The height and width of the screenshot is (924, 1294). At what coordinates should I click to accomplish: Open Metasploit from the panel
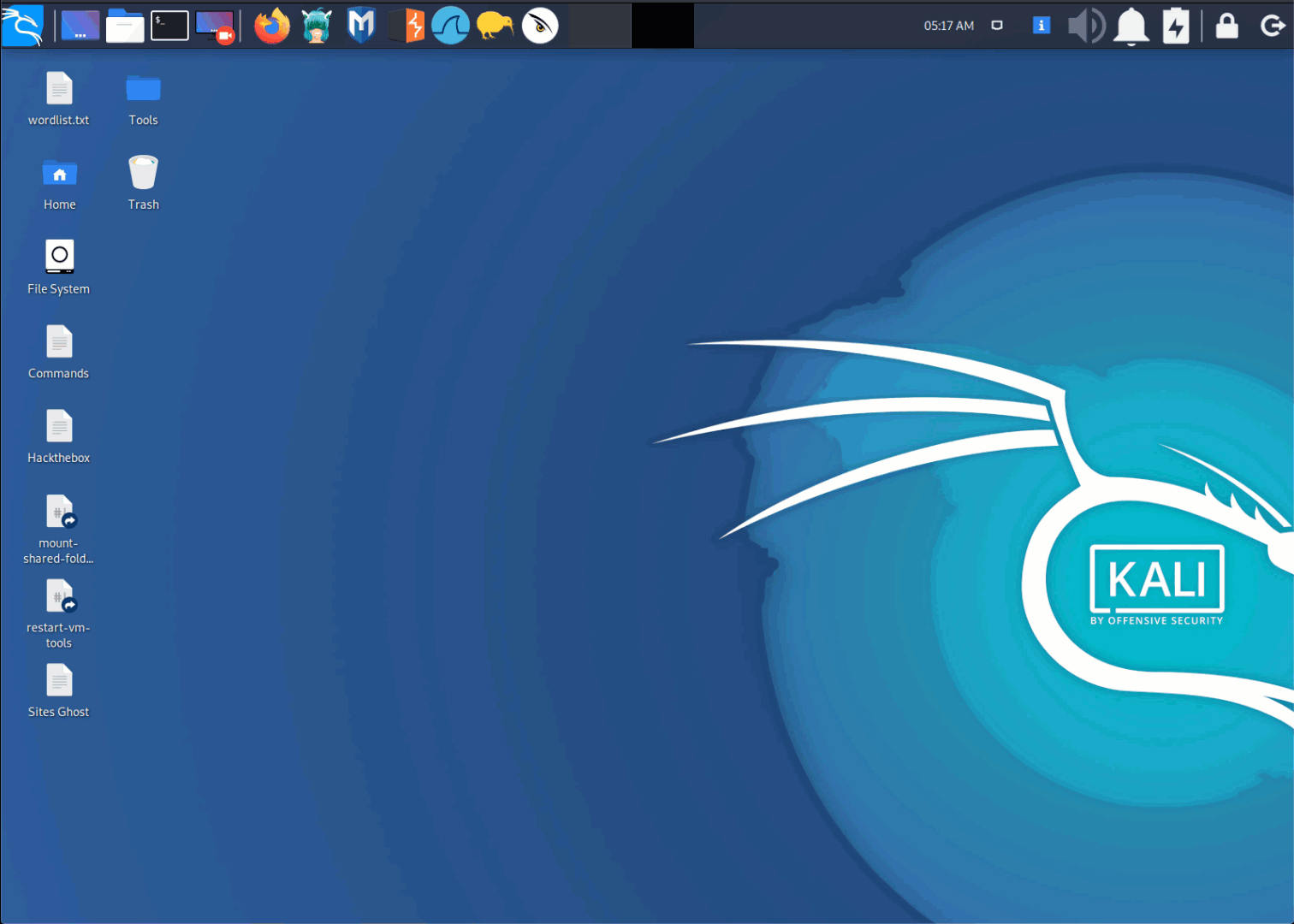tap(361, 26)
